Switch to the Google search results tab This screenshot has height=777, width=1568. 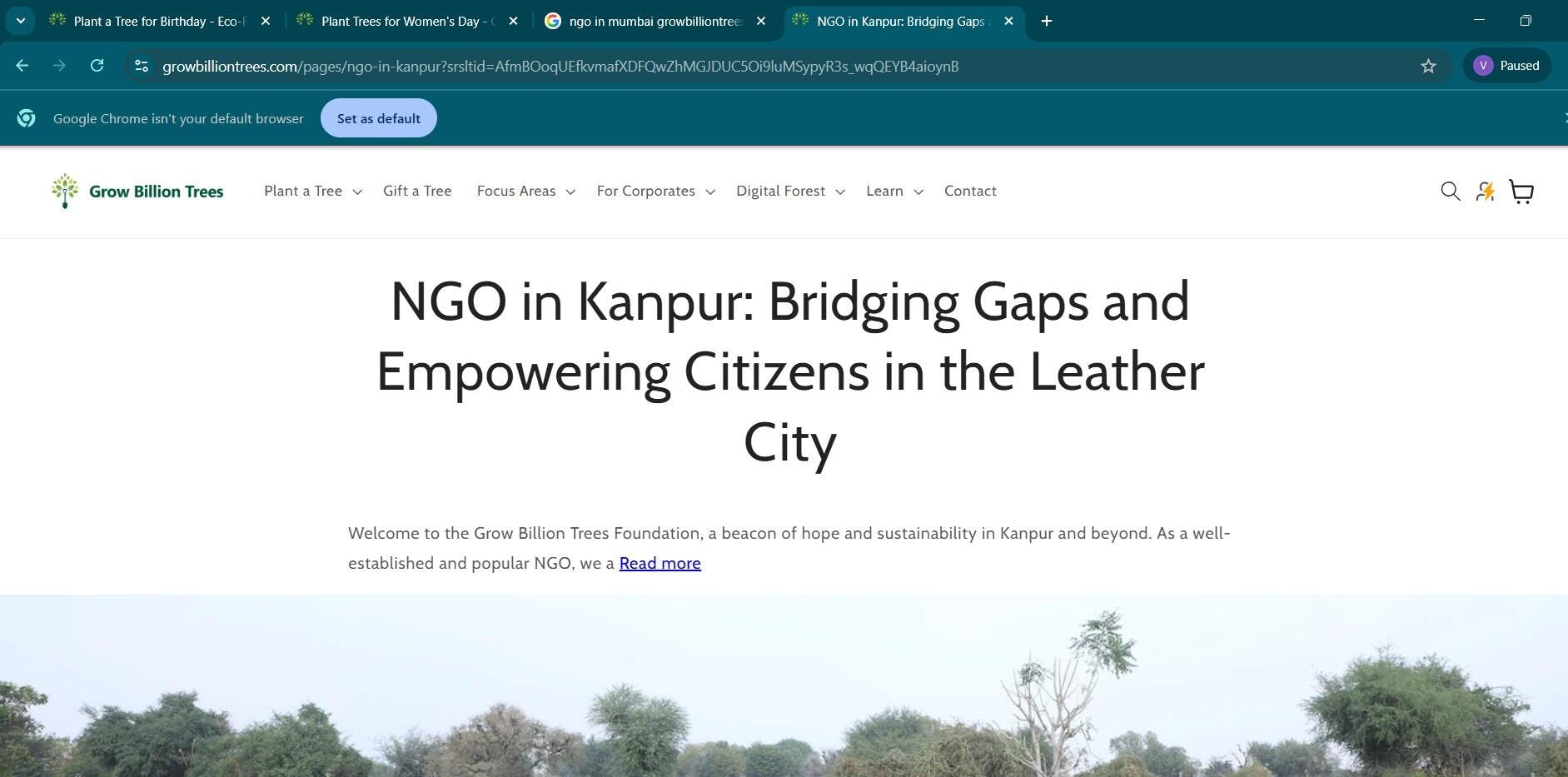coord(654,21)
